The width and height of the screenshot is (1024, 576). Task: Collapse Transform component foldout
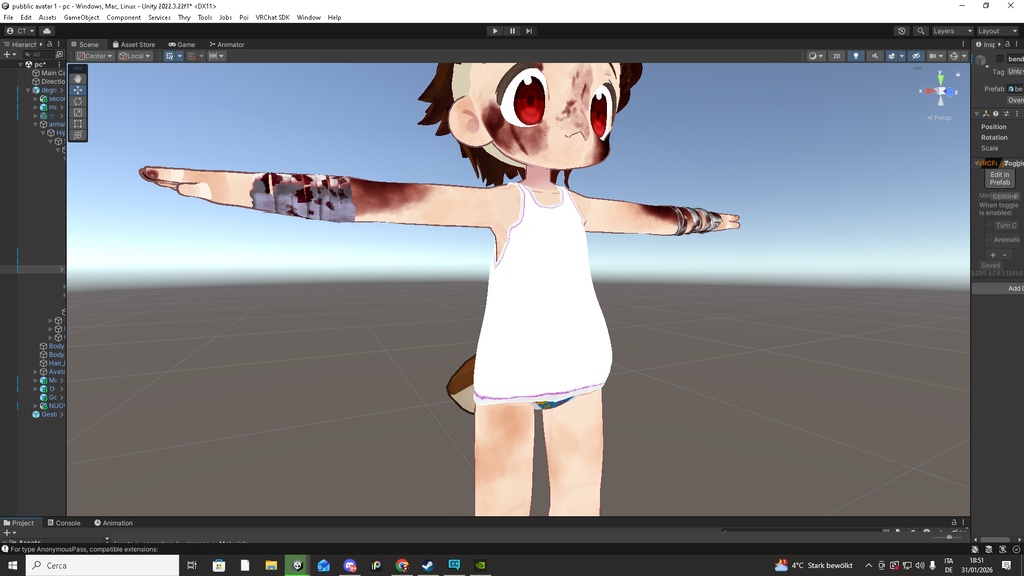click(977, 114)
